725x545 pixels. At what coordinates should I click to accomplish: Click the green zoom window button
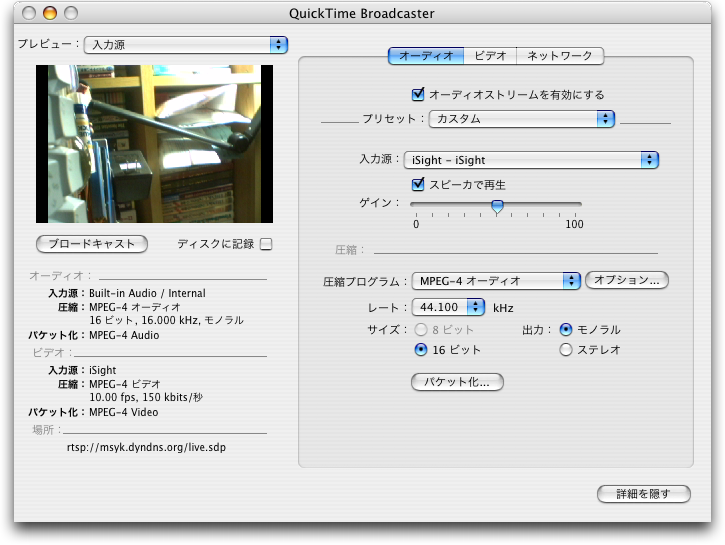tap(69, 14)
